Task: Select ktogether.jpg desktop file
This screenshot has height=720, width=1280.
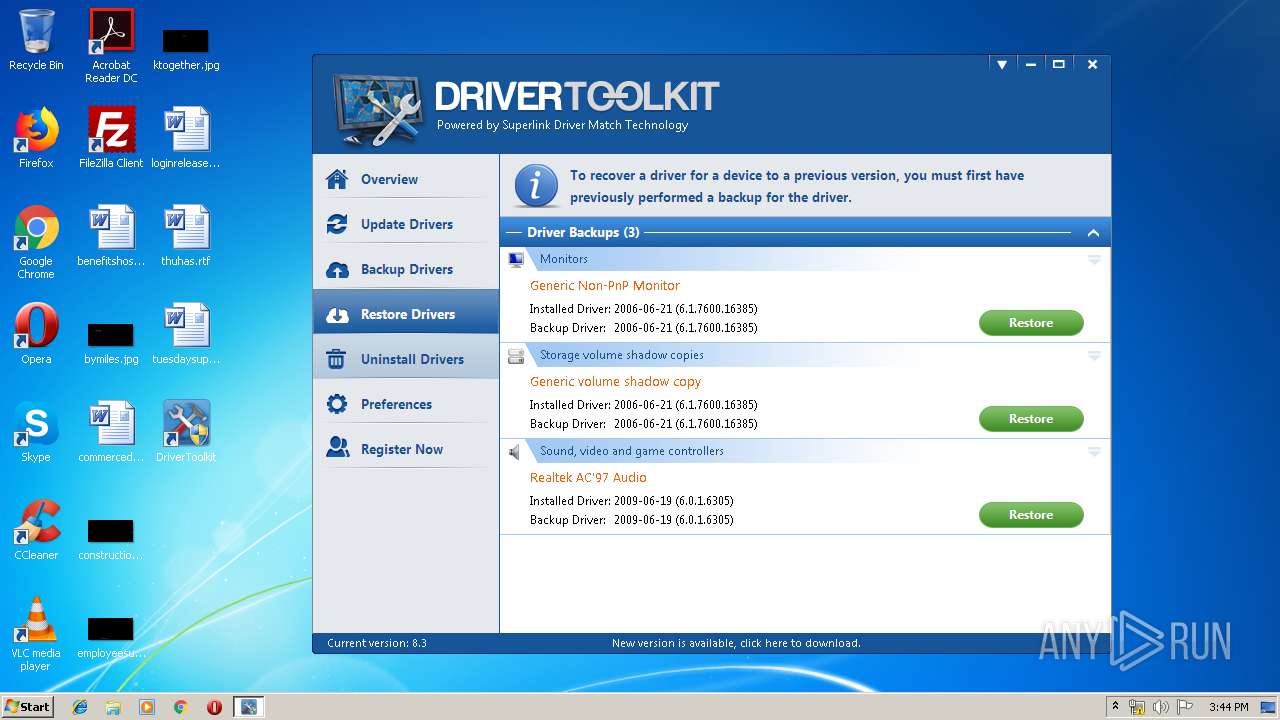Action: coord(186,48)
